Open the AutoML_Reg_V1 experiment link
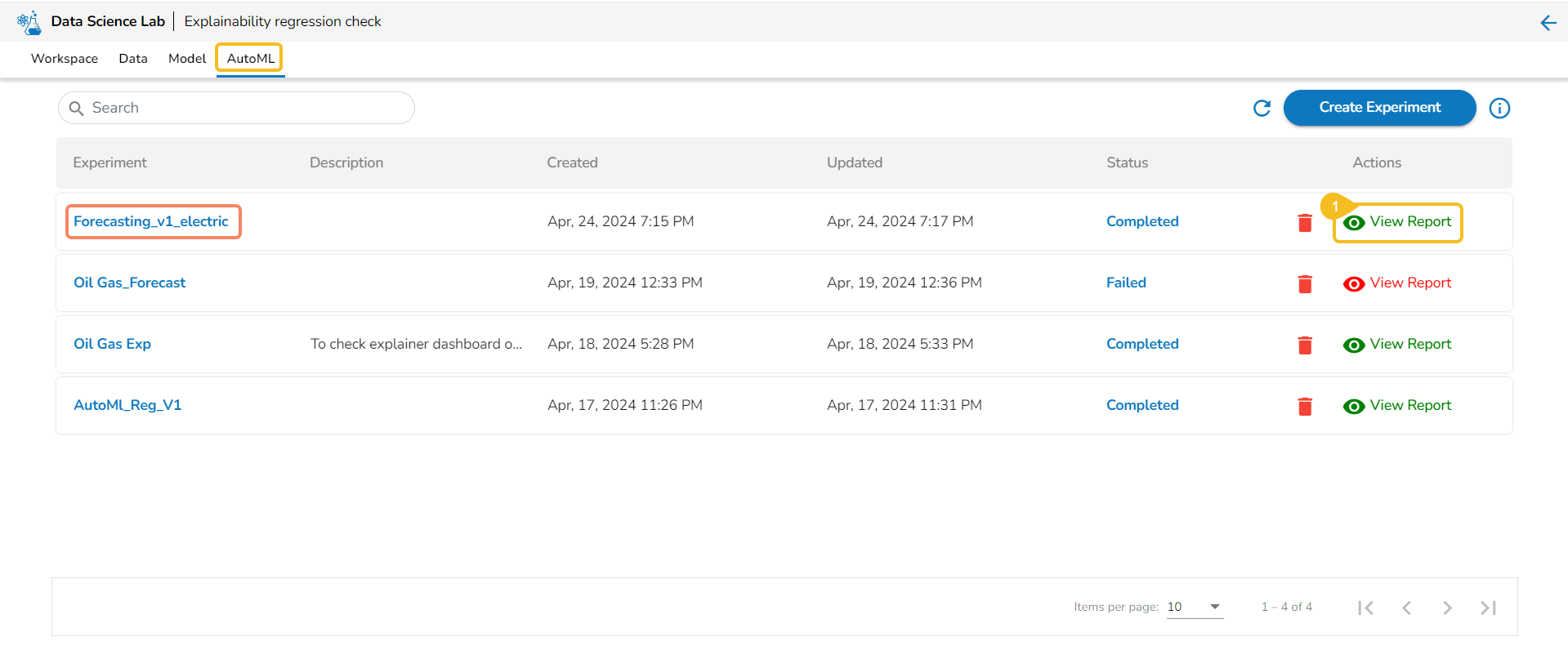Screen dimensions: 1568x650 [x=127, y=405]
